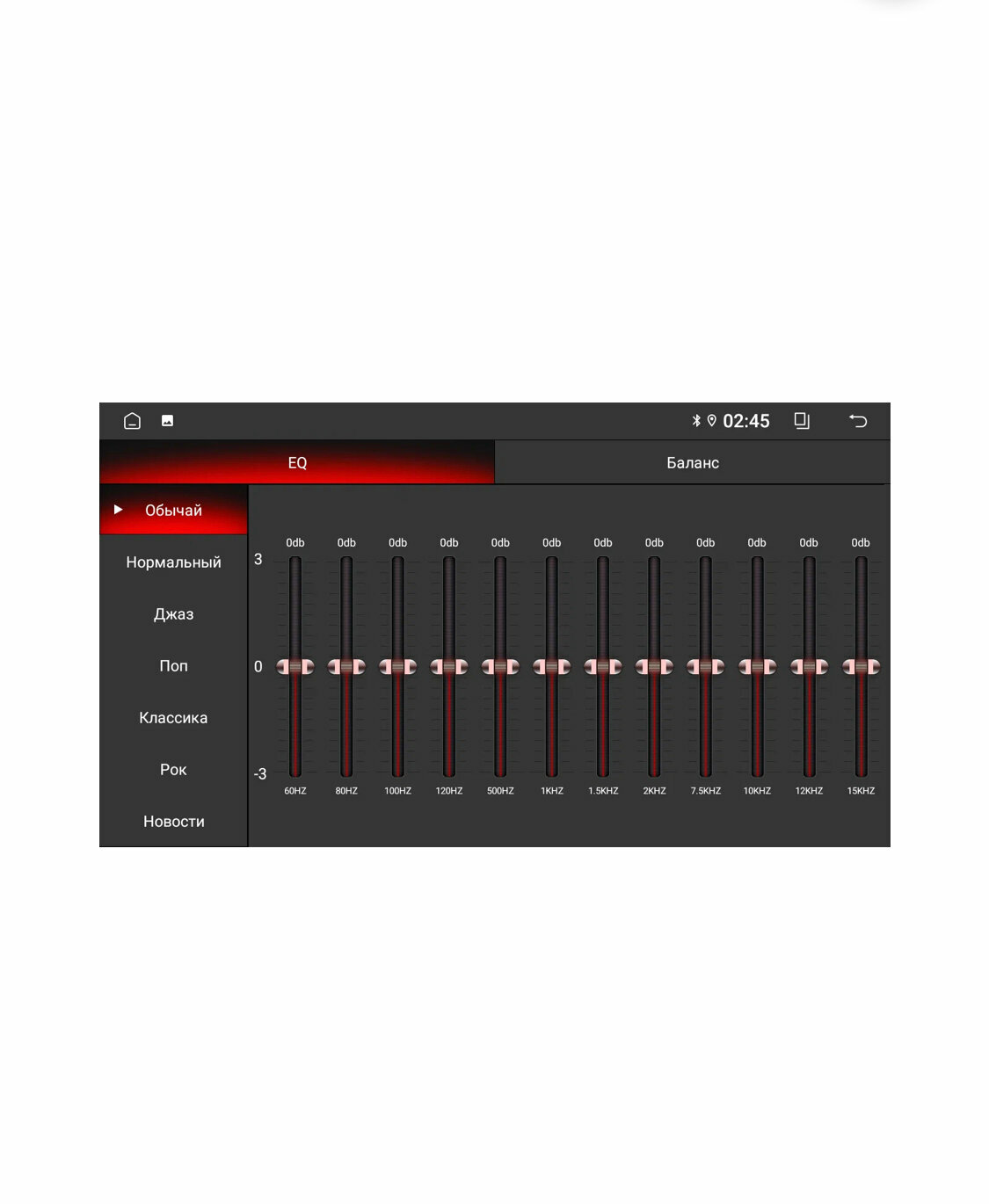Click the 60HZ slider knob
Viewport: 989px width, 1204px height.
pyautogui.click(x=295, y=667)
